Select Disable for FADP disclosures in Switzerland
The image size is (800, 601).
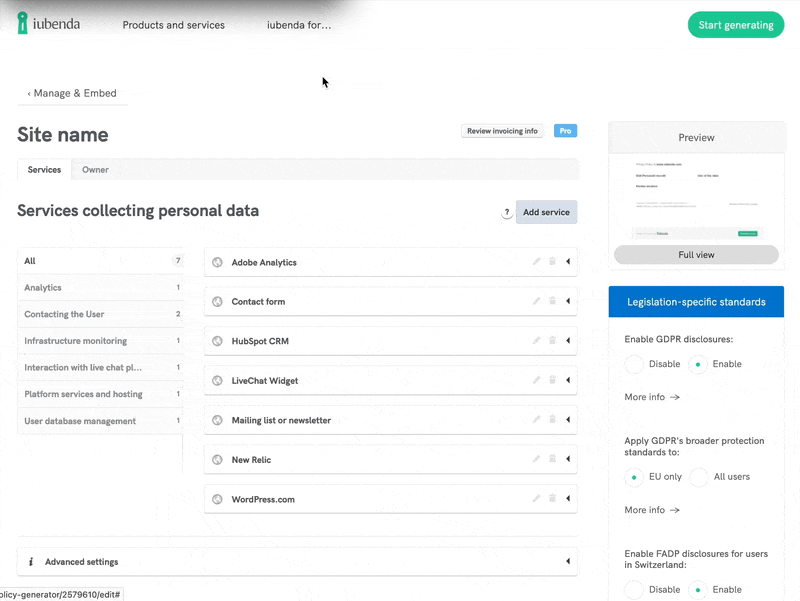635,590
